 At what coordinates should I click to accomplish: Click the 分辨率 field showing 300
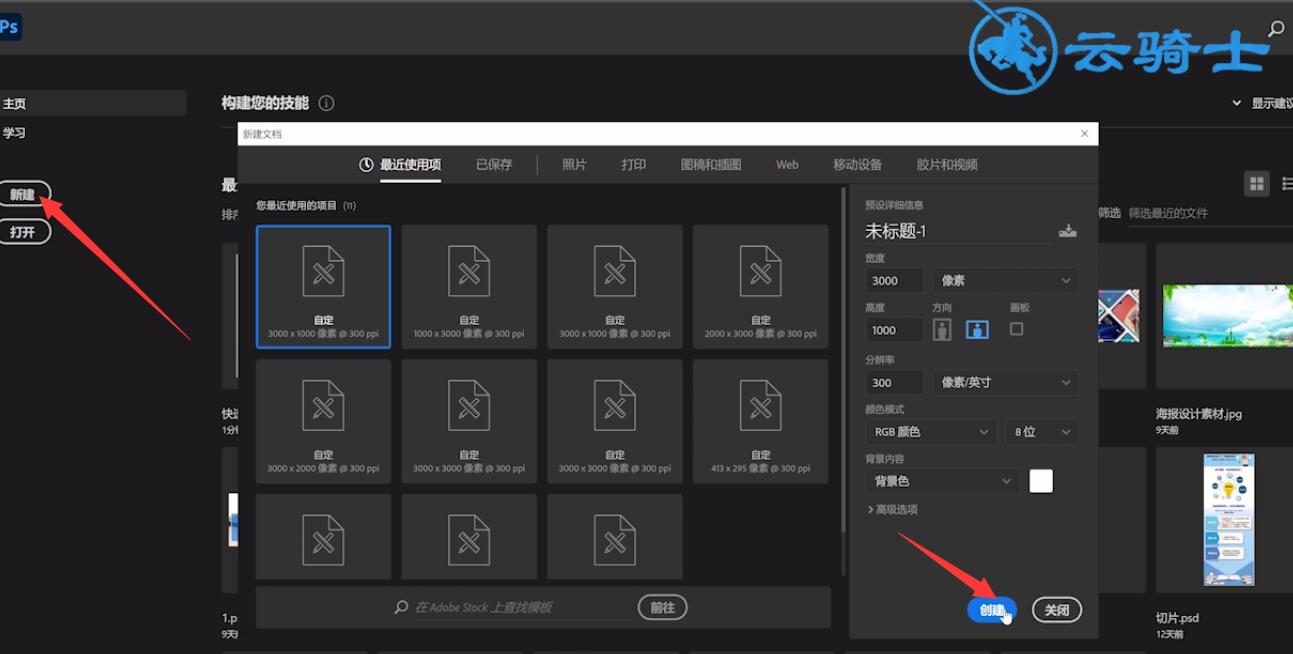point(894,382)
